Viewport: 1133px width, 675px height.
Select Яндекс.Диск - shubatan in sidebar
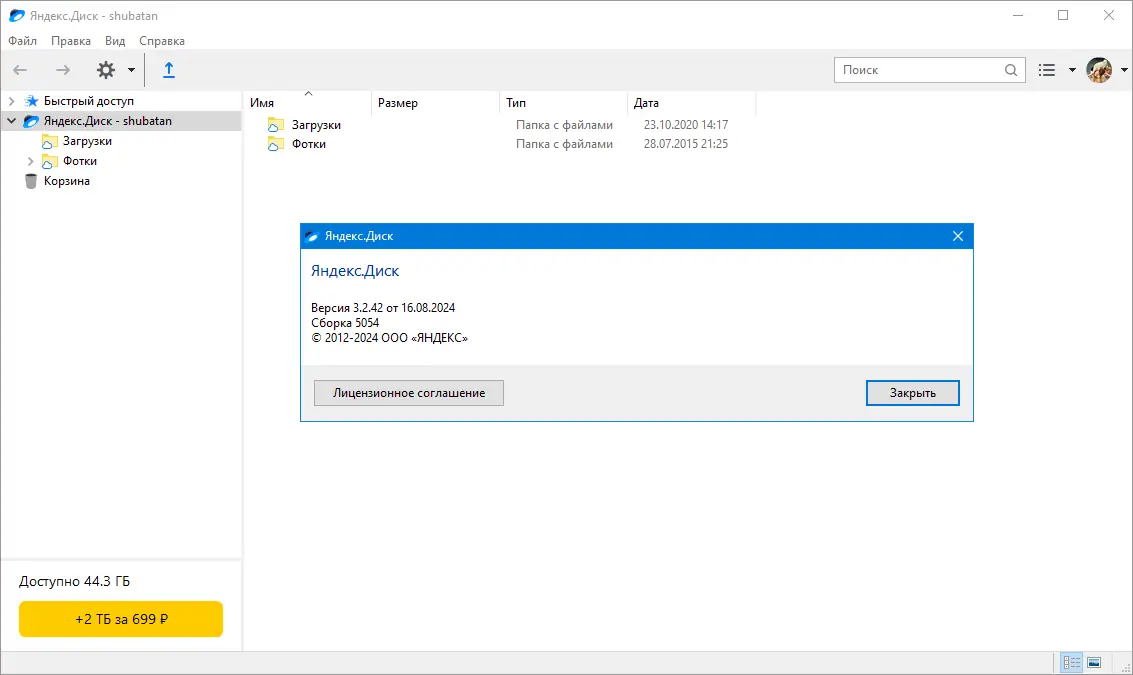(x=108, y=121)
